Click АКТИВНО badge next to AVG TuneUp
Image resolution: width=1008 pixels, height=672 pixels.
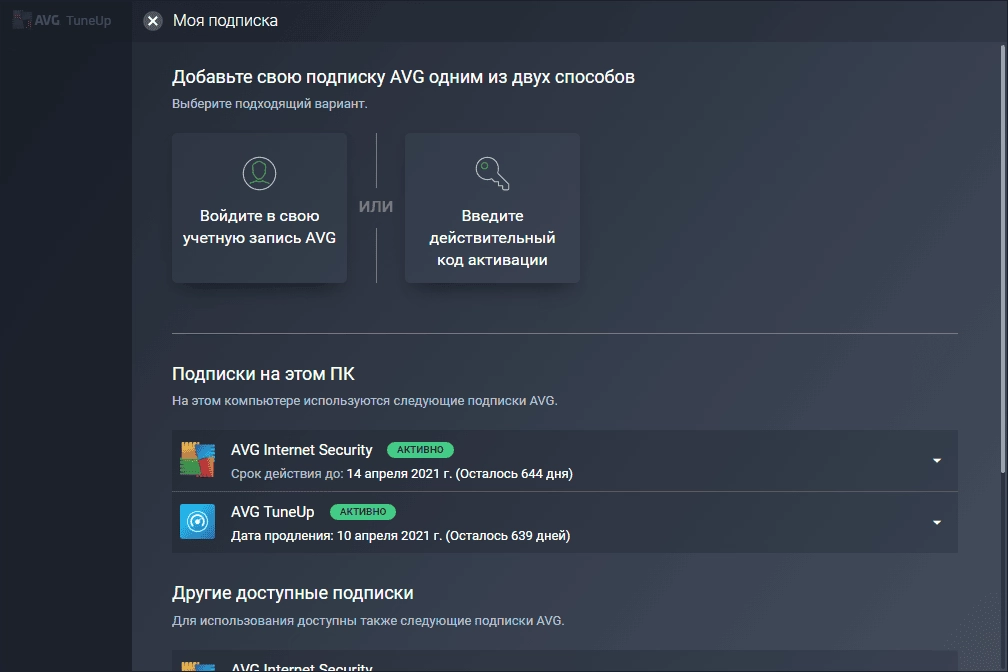point(363,512)
